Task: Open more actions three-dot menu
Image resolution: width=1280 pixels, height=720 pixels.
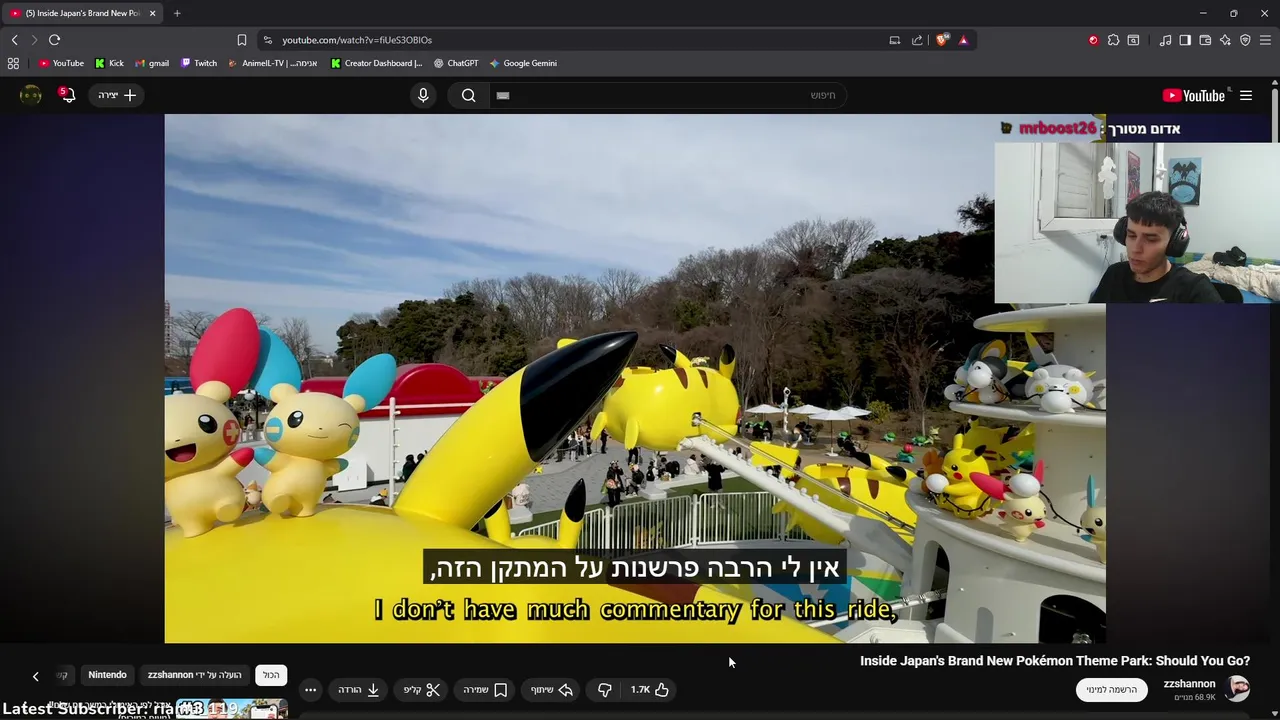Action: click(310, 690)
